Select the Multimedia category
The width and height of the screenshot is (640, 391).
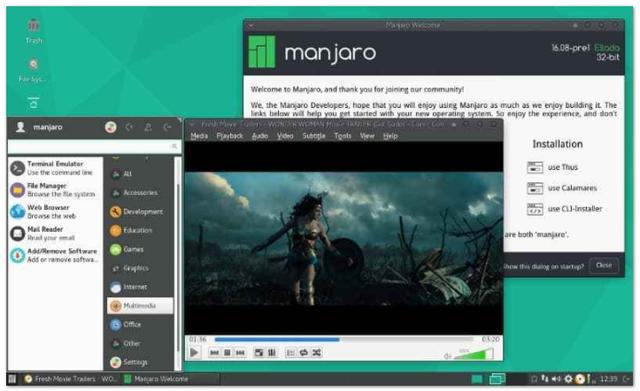pyautogui.click(x=140, y=306)
